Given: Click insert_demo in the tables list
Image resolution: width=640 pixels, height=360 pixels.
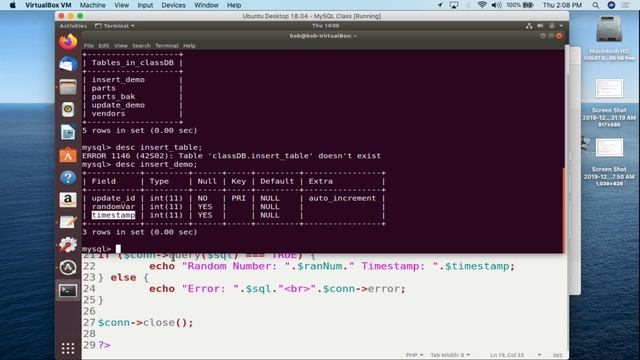Looking at the screenshot, I should pyautogui.click(x=118, y=80).
